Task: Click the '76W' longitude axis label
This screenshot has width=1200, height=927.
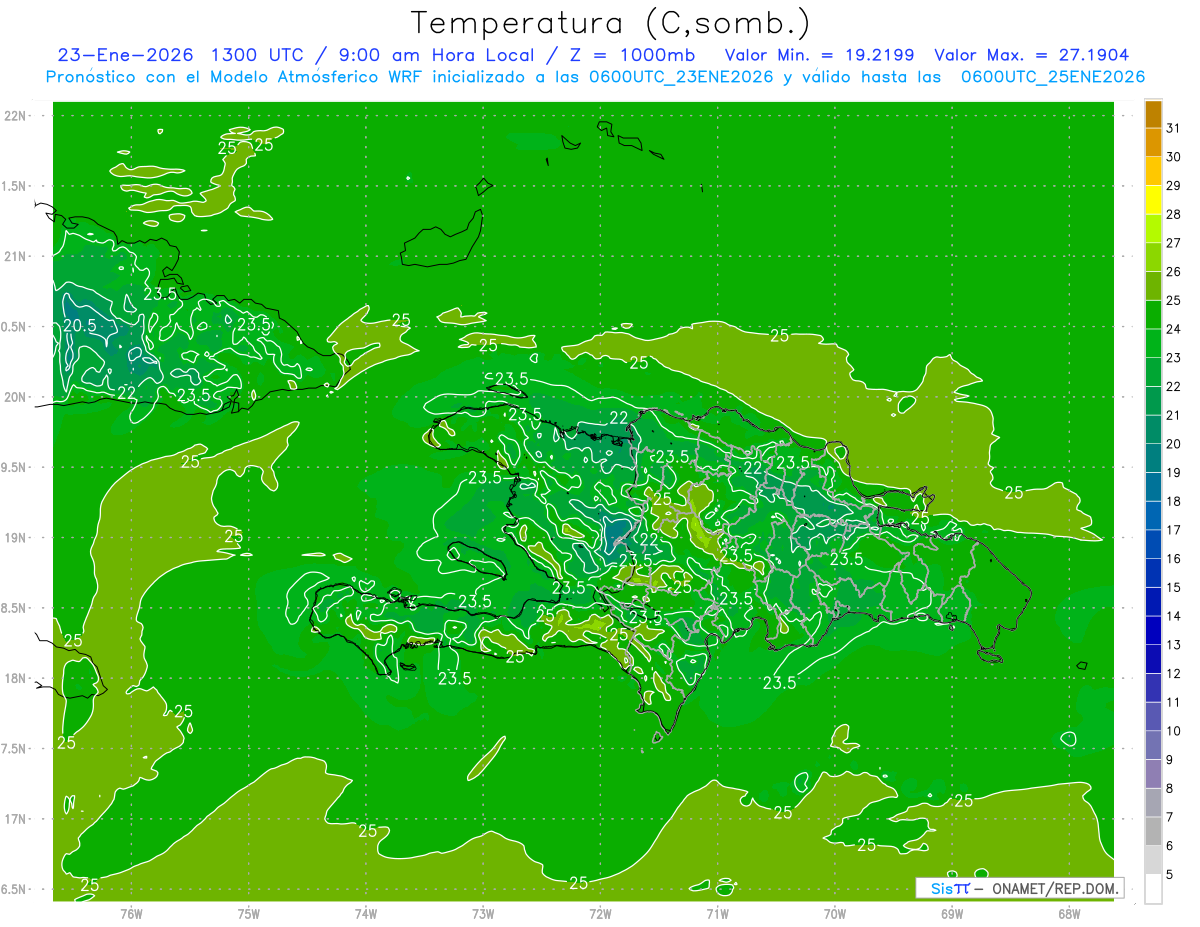Action: 131,913
